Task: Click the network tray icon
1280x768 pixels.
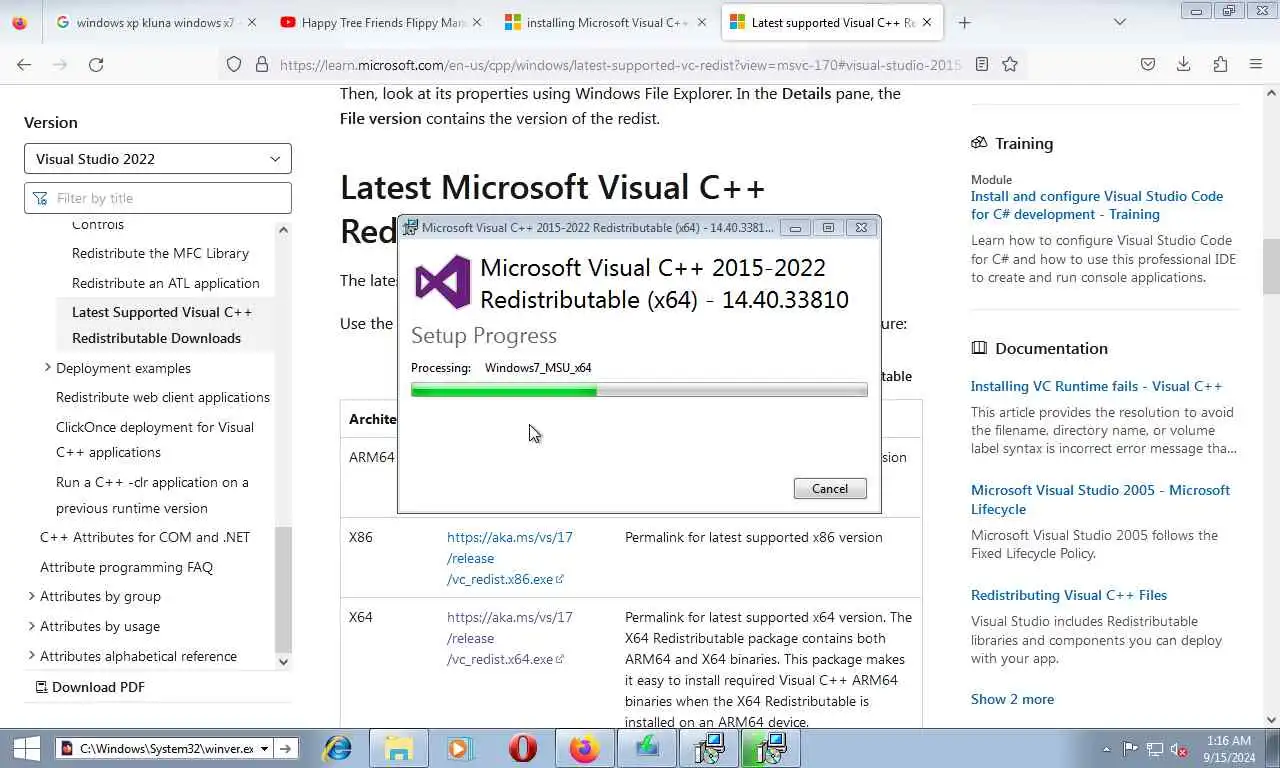Action: click(1155, 749)
